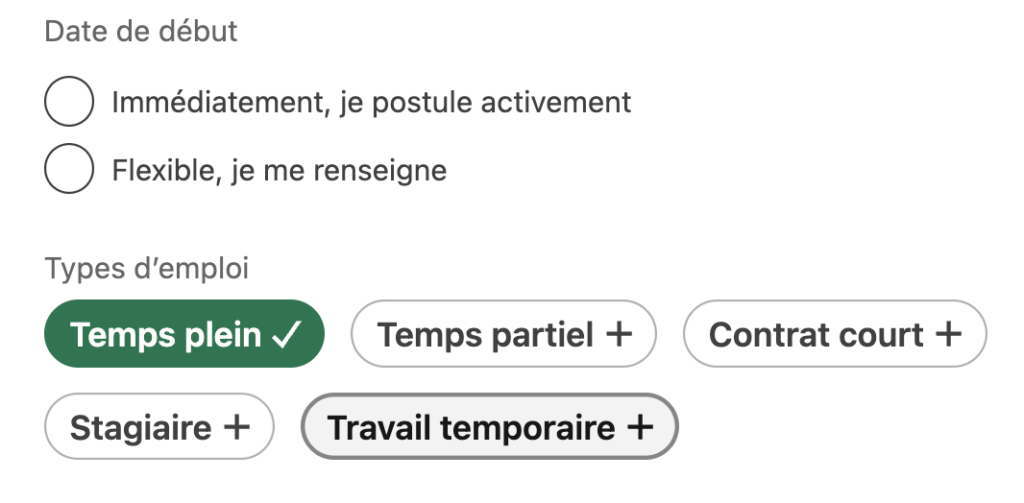Click the 'Temps partiel' chip text
Image resolution: width=1024 pixels, height=503 pixels.
pyautogui.click(x=485, y=335)
